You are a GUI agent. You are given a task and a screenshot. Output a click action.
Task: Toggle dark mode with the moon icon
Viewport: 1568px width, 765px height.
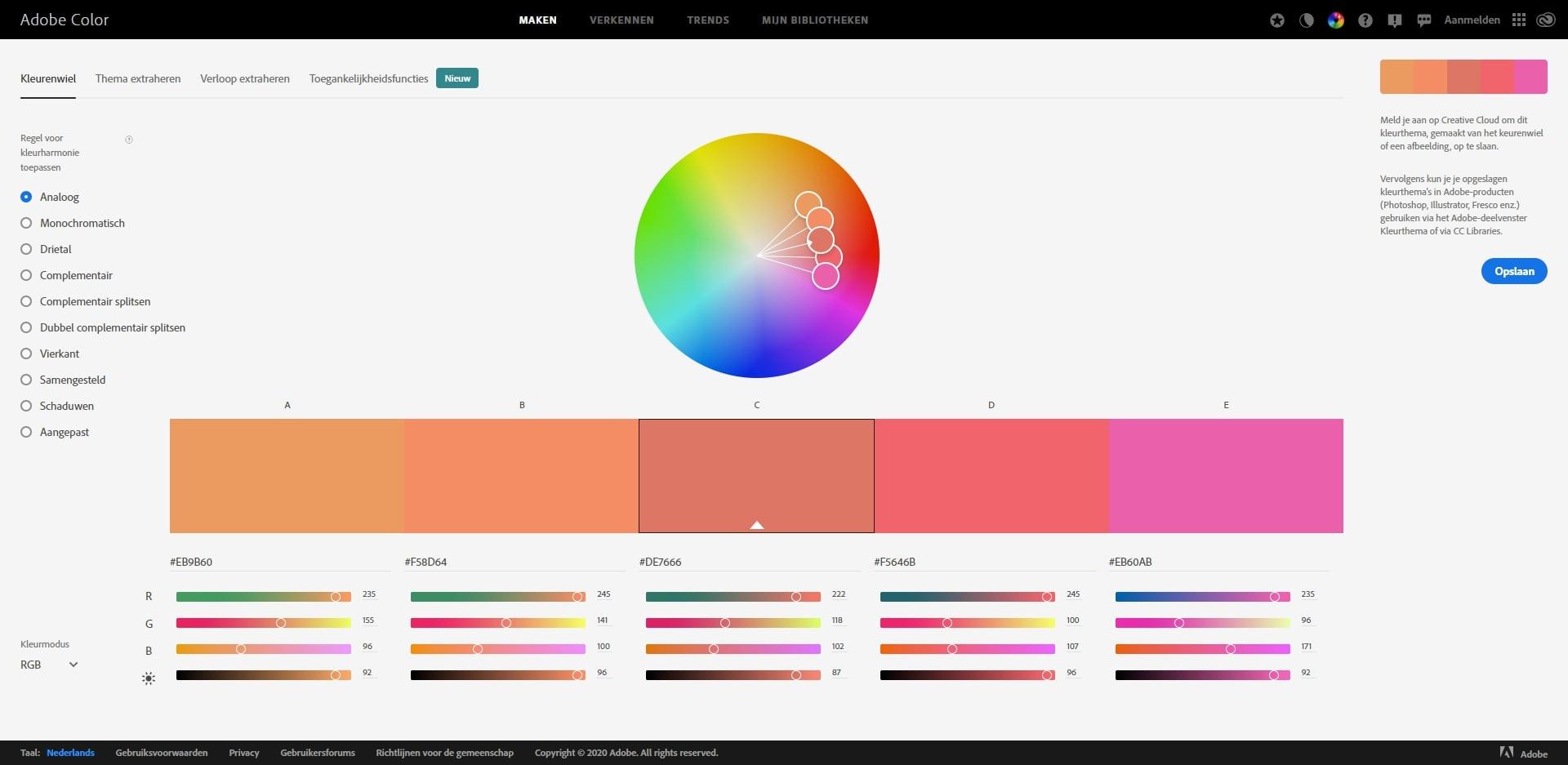[1307, 20]
